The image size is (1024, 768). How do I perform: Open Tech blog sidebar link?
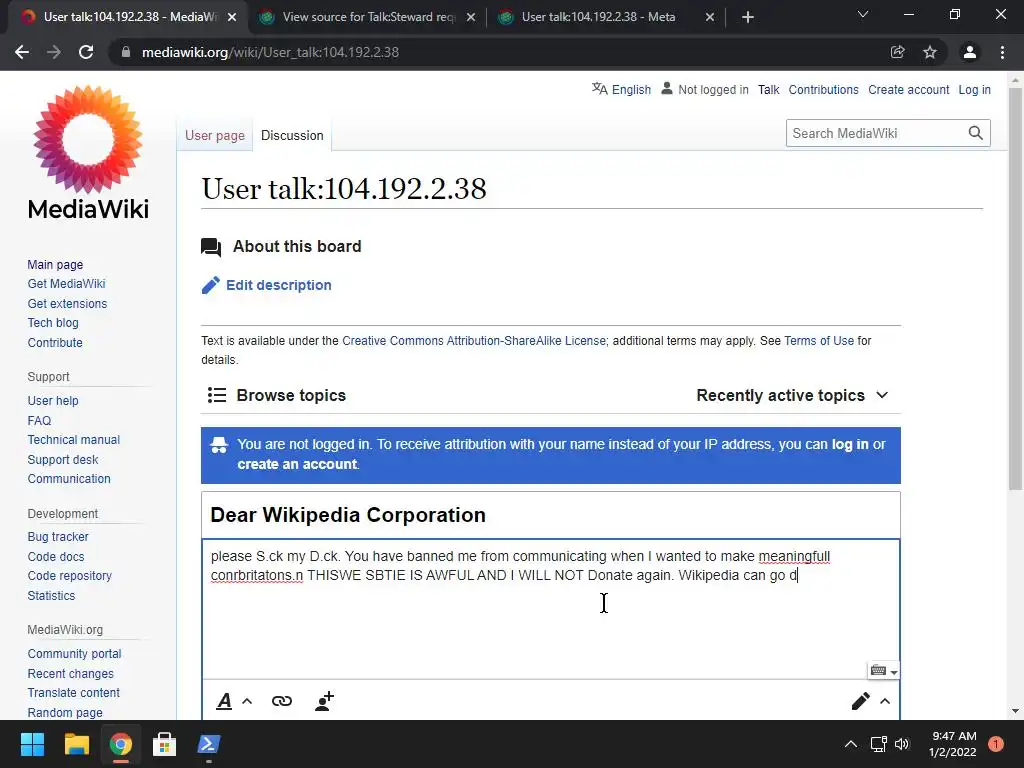click(x=53, y=323)
